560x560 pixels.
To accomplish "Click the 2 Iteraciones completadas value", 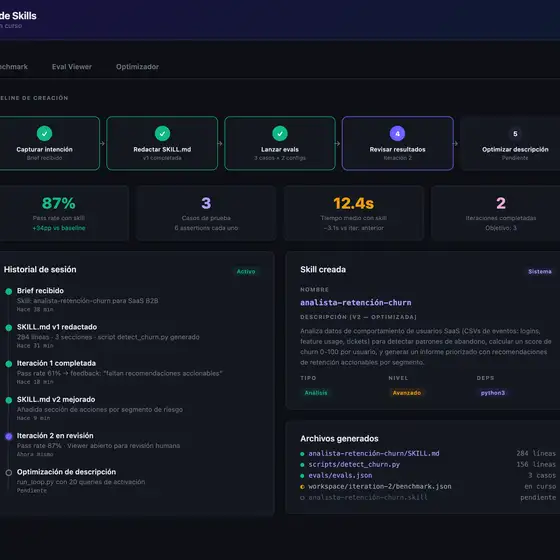I will click(501, 203).
